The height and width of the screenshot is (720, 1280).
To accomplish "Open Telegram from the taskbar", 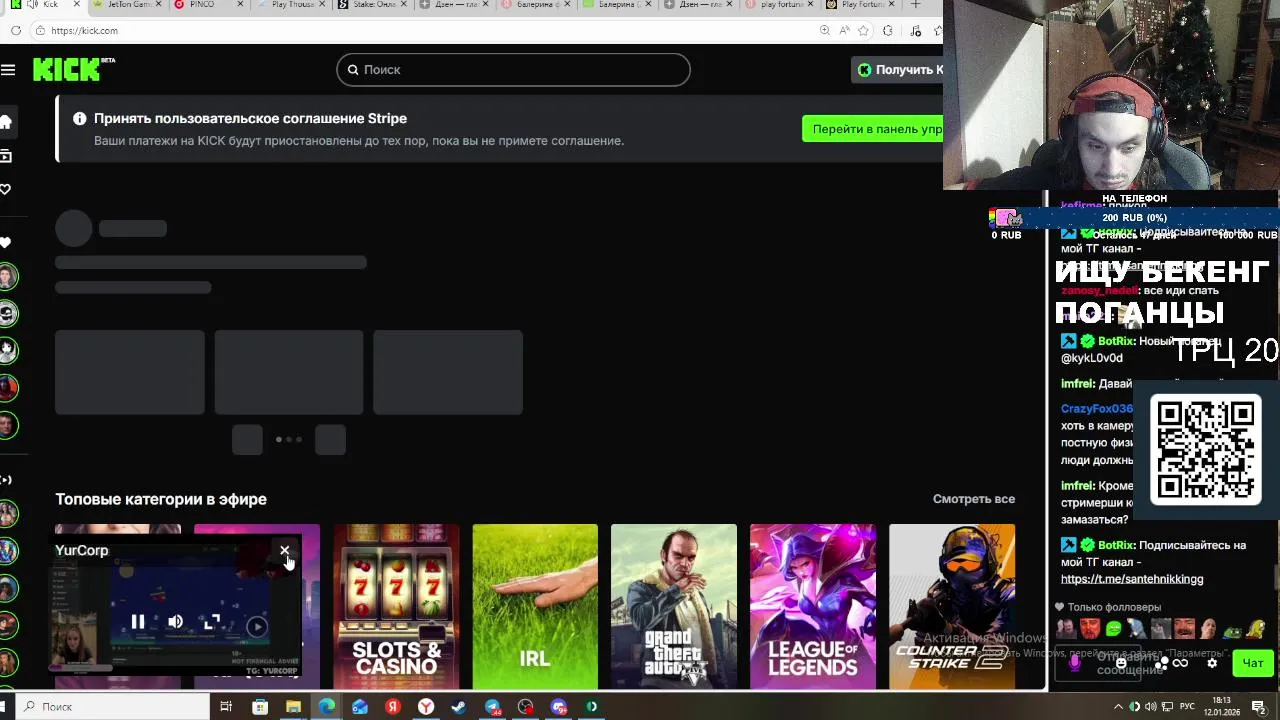I will coord(492,707).
